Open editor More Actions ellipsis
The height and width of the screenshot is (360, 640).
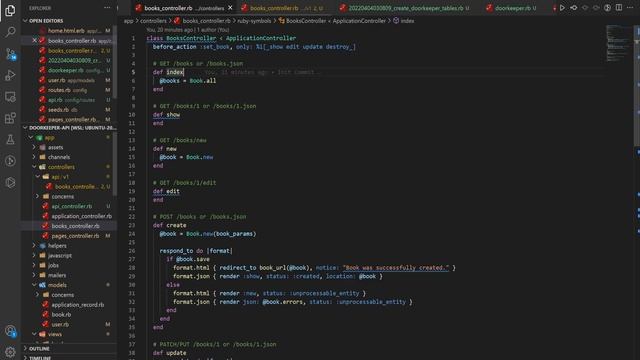click(630, 8)
